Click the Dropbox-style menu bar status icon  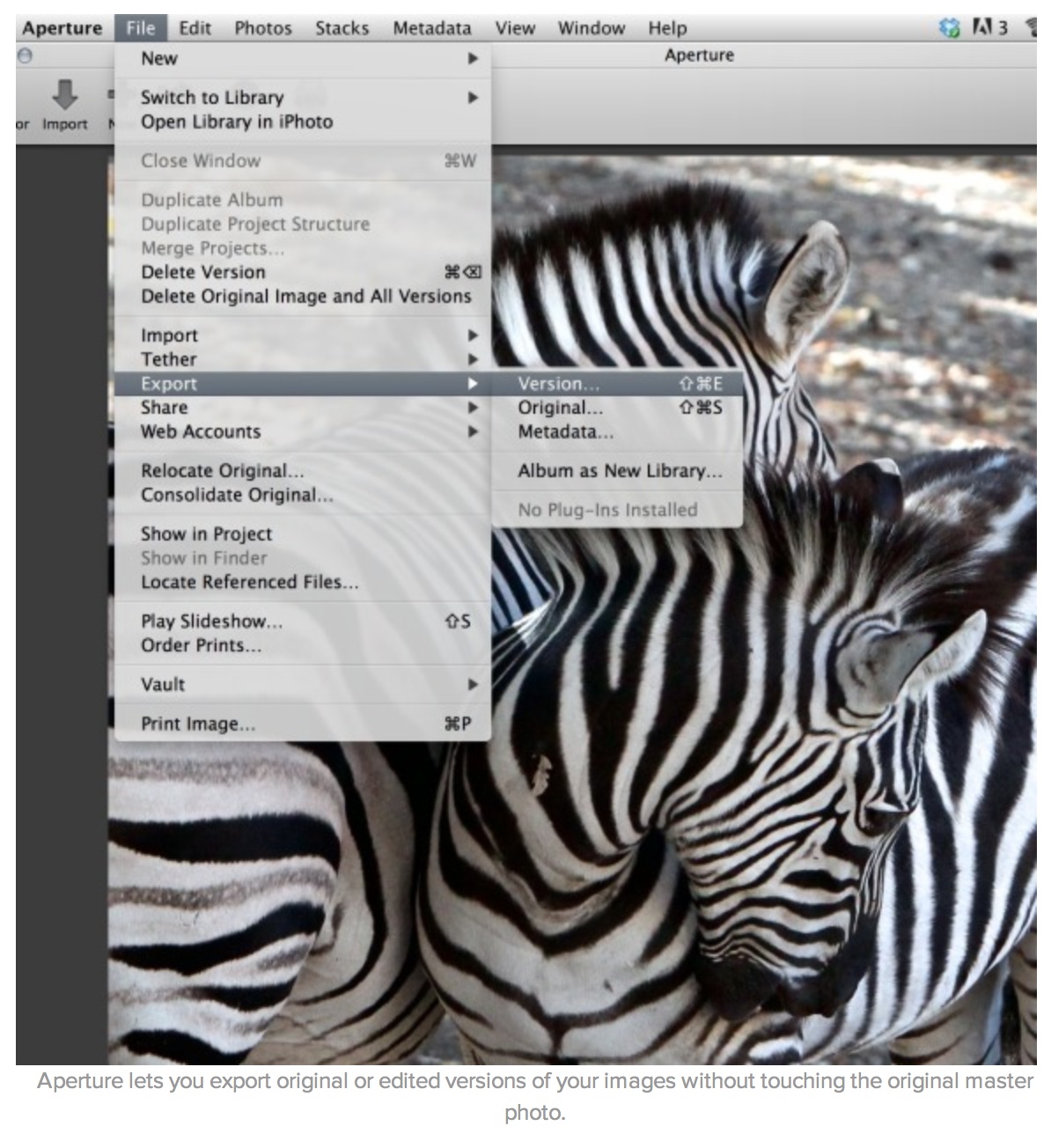click(949, 28)
